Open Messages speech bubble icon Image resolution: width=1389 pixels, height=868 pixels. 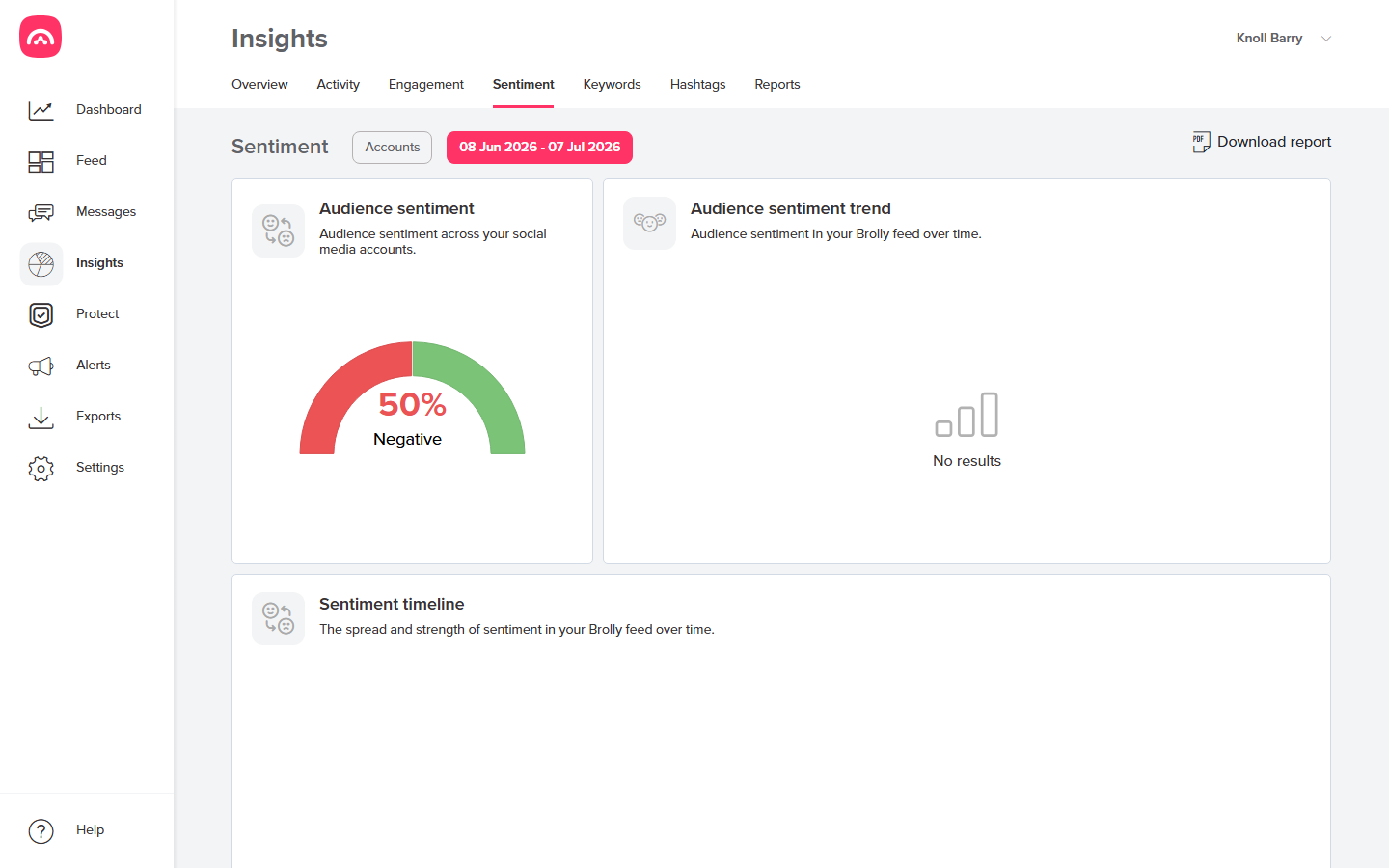(x=41, y=212)
